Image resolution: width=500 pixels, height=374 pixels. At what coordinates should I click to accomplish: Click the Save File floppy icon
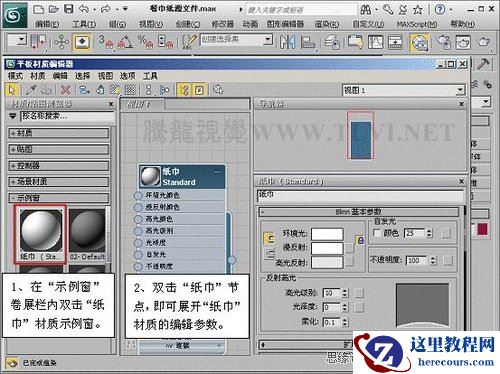68,9
